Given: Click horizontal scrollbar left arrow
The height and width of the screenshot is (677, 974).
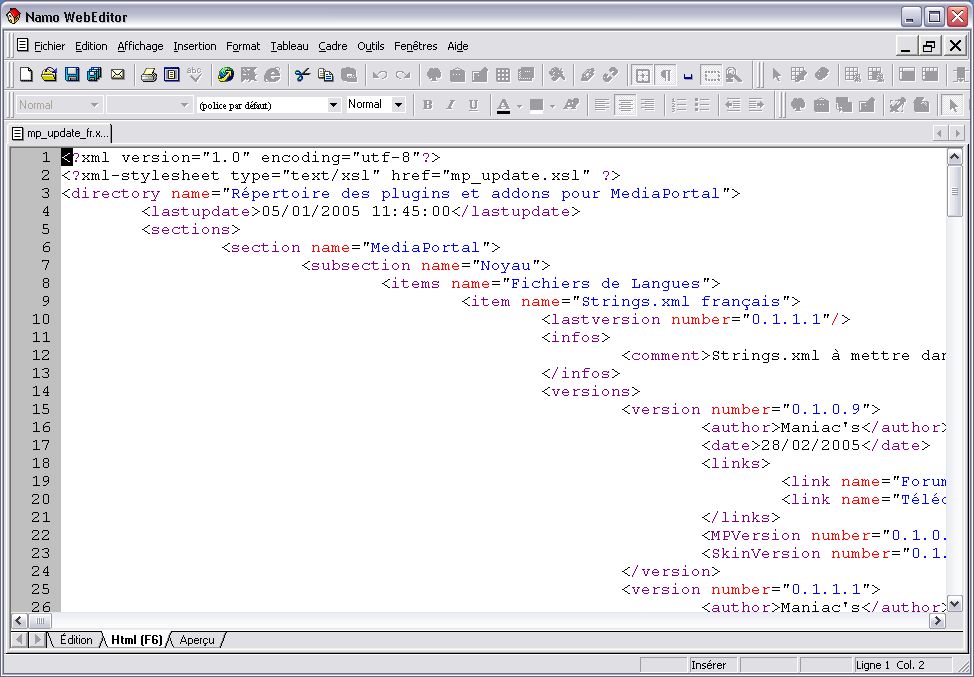Looking at the screenshot, I should [x=19, y=620].
